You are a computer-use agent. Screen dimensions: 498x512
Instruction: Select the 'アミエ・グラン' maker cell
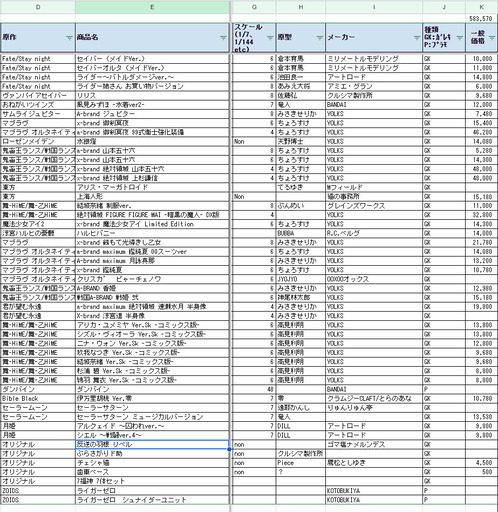click(x=374, y=86)
